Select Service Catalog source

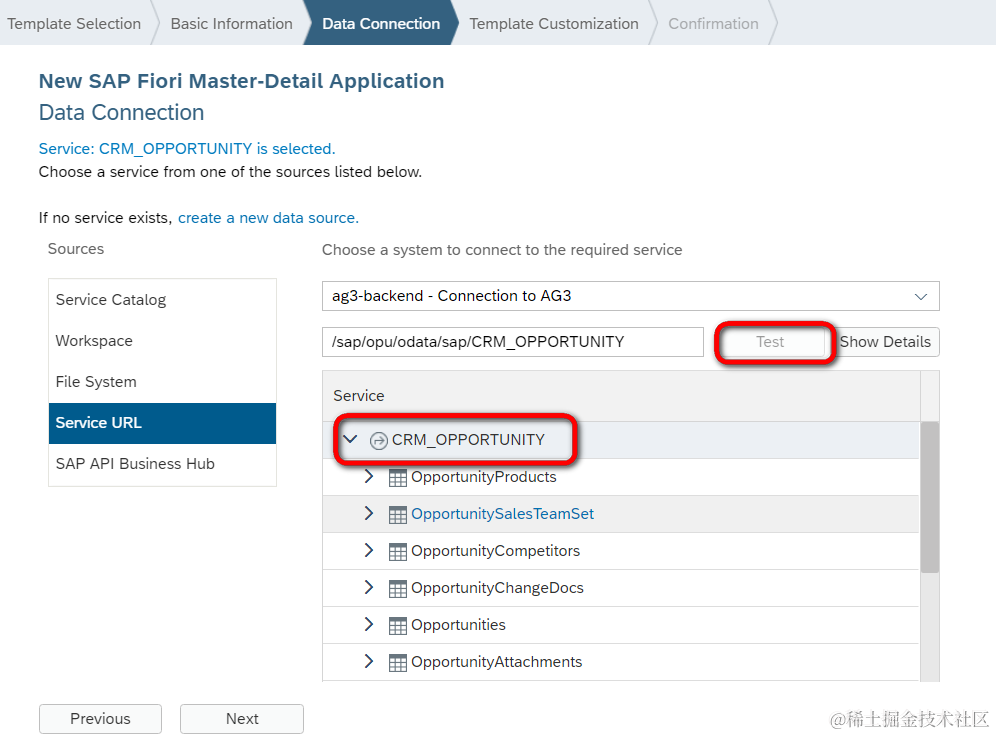click(163, 300)
